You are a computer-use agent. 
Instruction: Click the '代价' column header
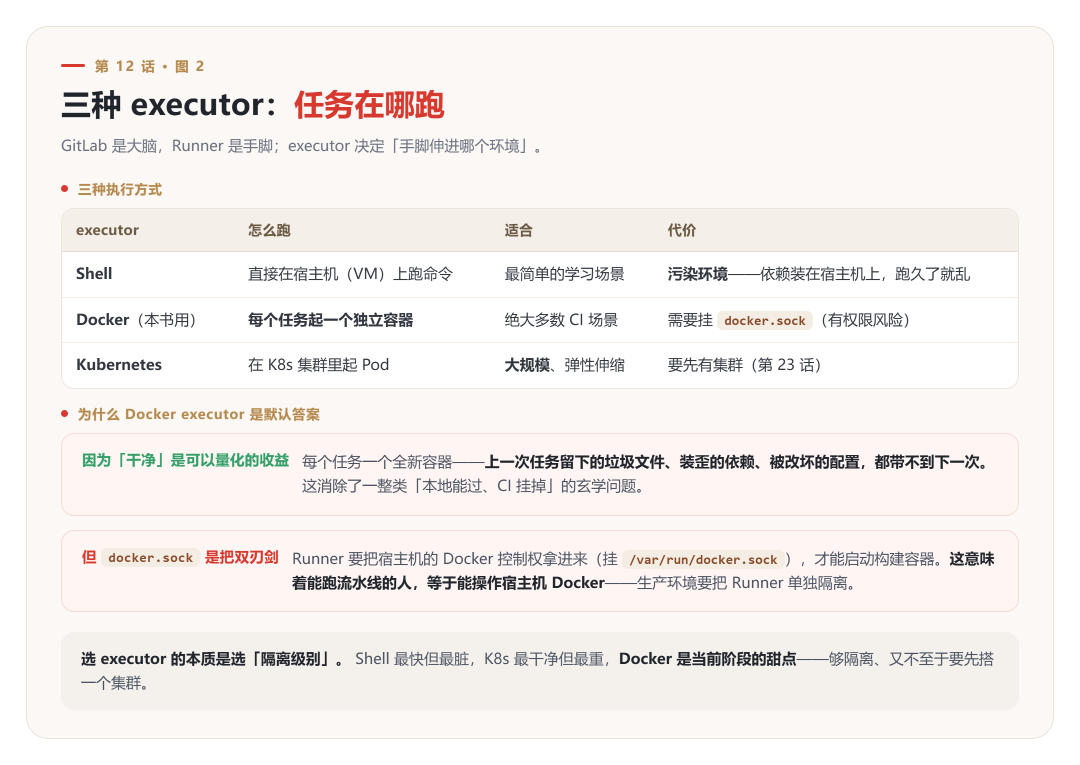681,230
